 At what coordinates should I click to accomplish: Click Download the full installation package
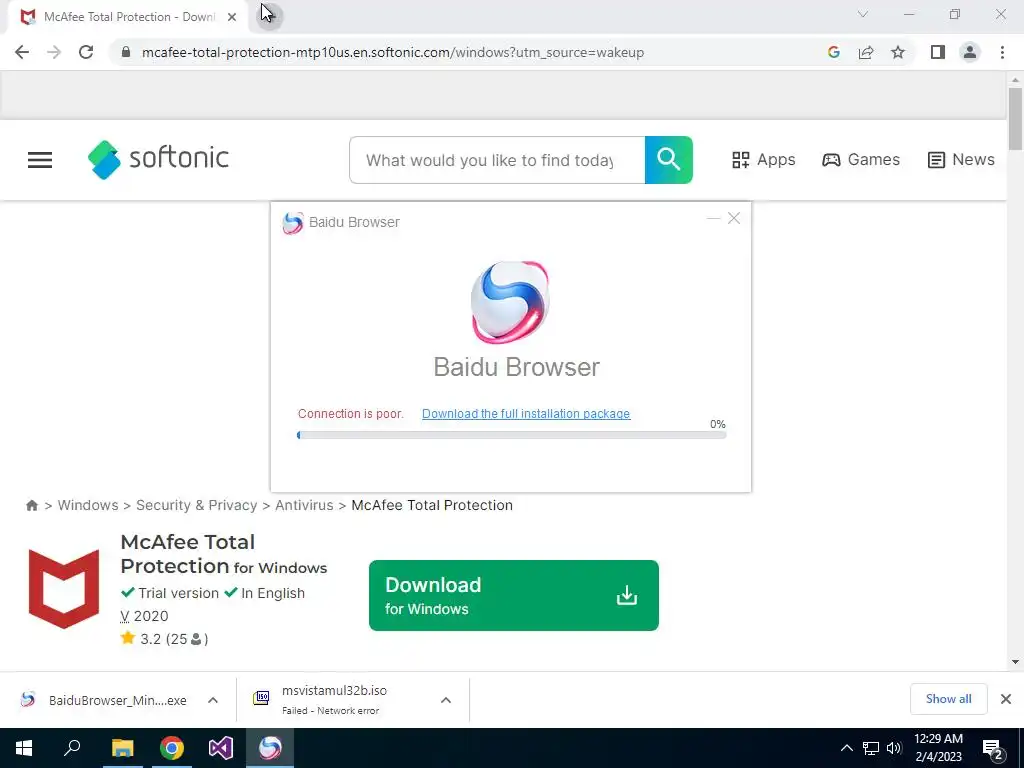(x=526, y=414)
